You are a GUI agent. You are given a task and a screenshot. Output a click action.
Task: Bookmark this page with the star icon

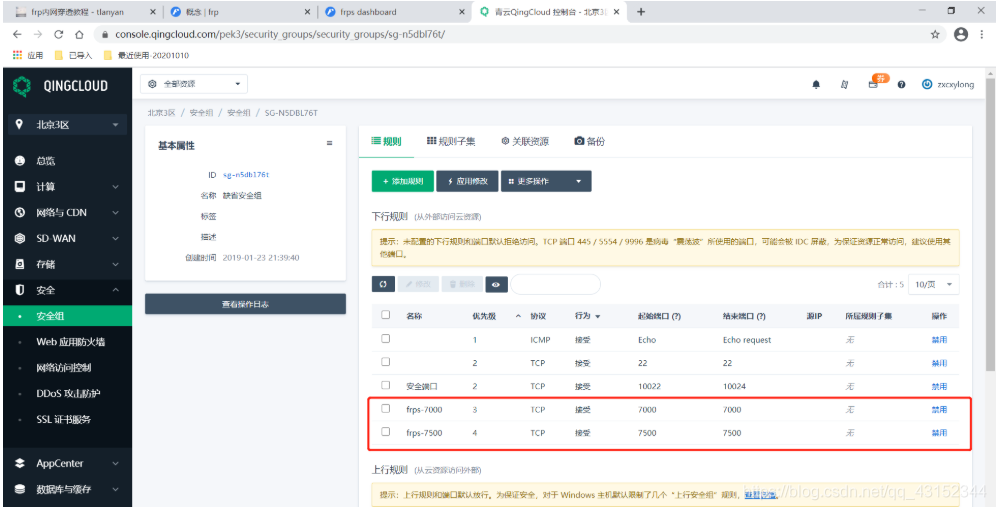(935, 34)
